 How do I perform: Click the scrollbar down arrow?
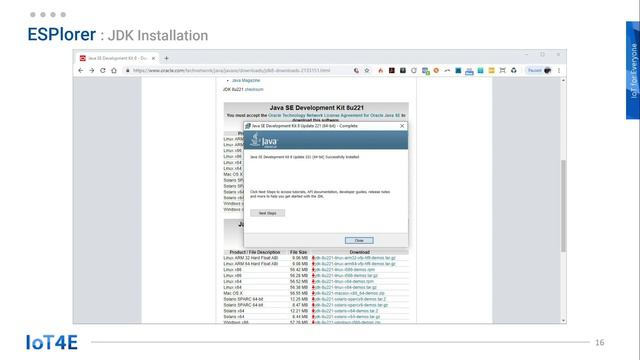[x=563, y=321]
